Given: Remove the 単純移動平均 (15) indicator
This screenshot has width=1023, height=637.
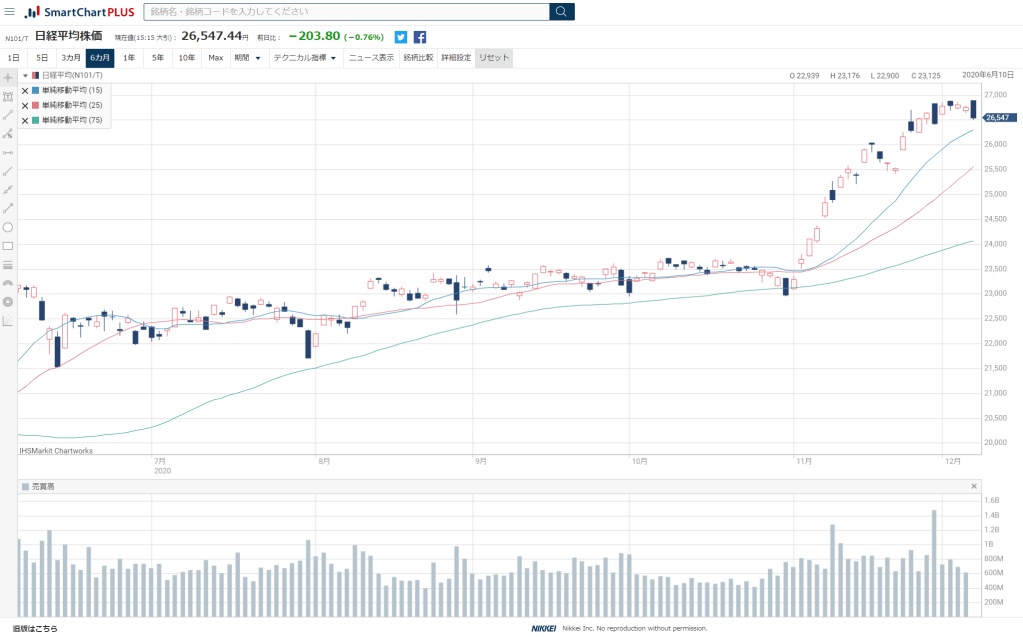Looking at the screenshot, I should [25, 90].
